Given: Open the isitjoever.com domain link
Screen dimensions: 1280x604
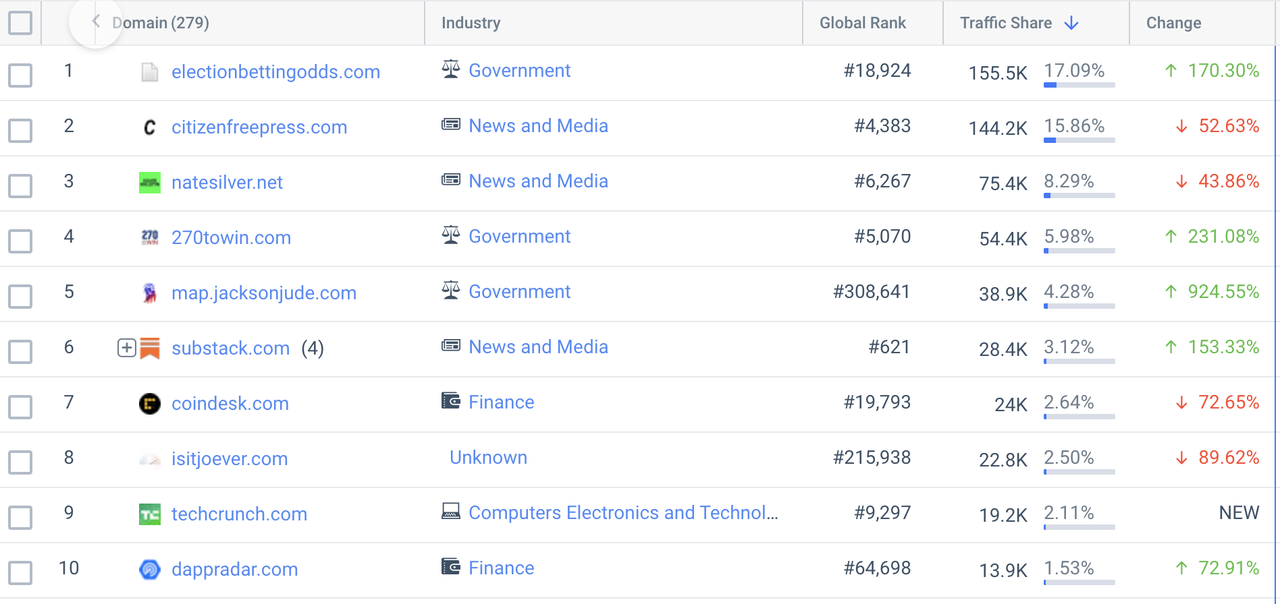Looking at the screenshot, I should tap(229, 459).
